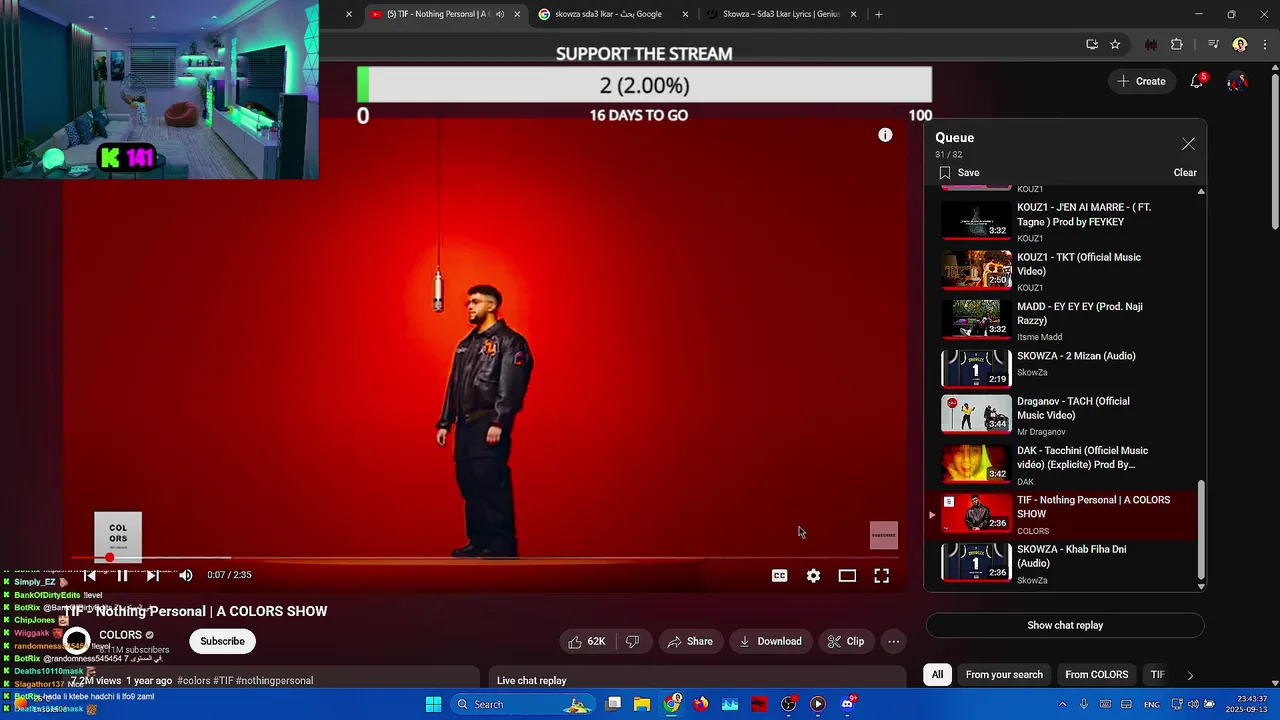The height and width of the screenshot is (720, 1280).
Task: Pause the video with the player button
Action: [x=122, y=575]
